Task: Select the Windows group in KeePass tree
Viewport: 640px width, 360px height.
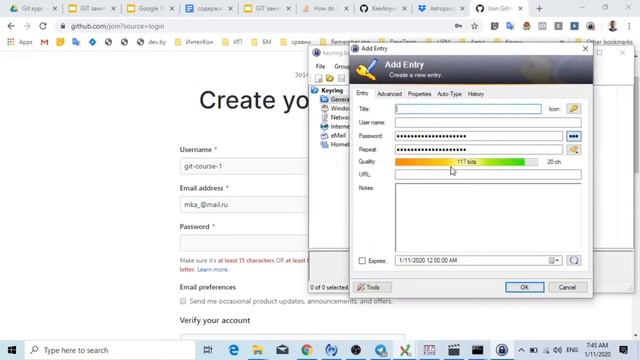Action: click(335, 108)
